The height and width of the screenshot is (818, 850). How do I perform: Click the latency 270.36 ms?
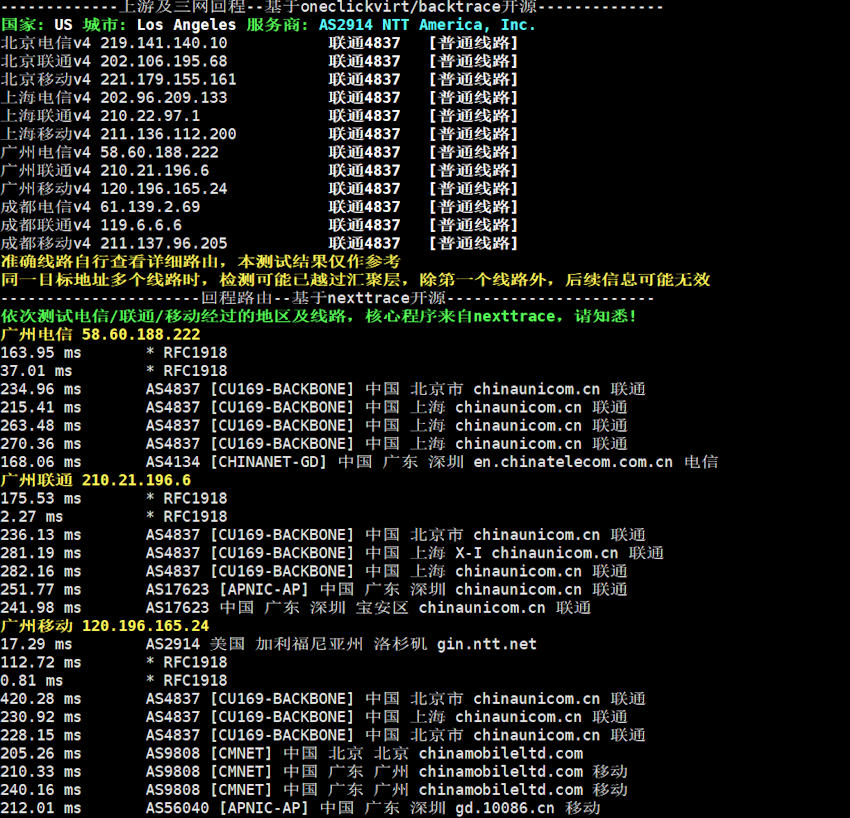(41, 443)
